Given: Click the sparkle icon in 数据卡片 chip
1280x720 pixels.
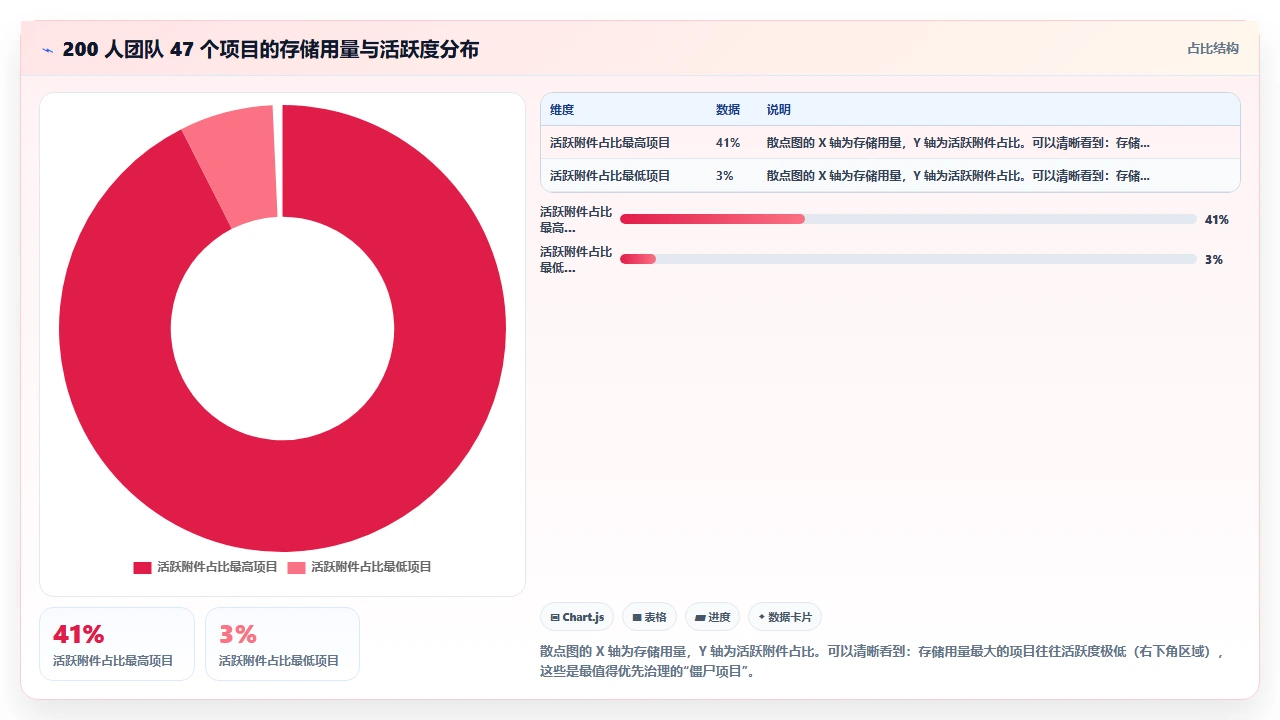Looking at the screenshot, I should point(762,618).
